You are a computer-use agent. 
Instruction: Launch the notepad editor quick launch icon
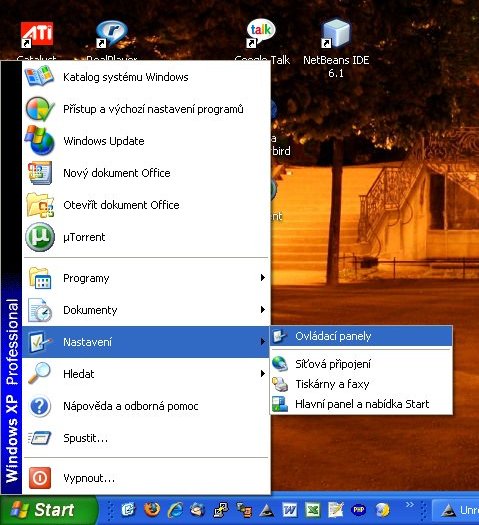pos(336,510)
